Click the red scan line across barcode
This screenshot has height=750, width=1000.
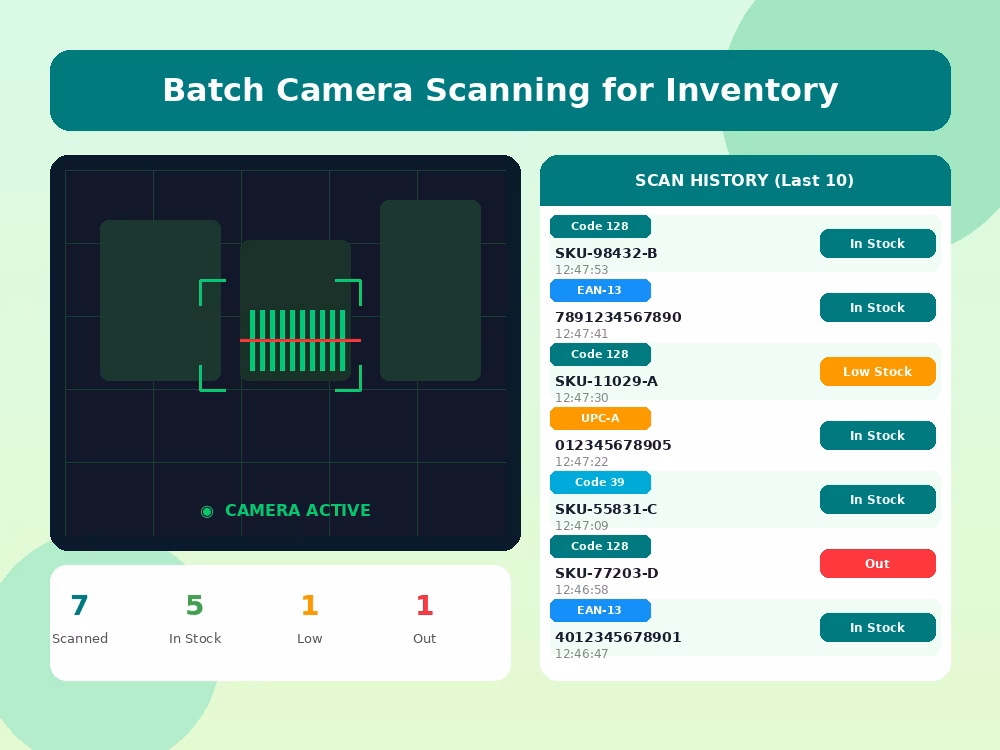[x=300, y=341]
